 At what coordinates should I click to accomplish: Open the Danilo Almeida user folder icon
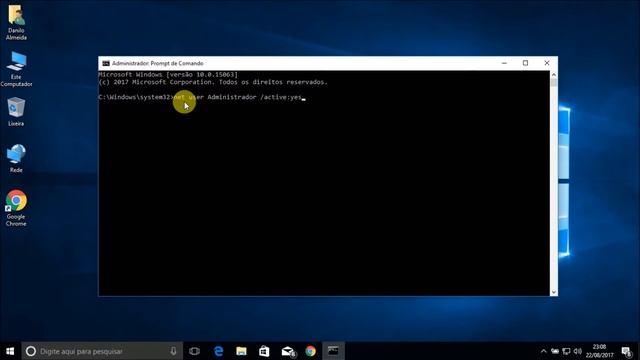tap(16, 22)
